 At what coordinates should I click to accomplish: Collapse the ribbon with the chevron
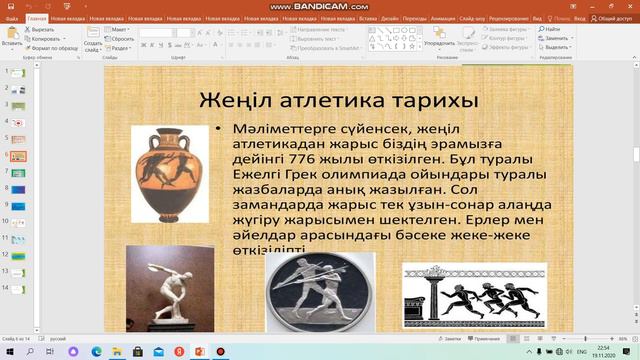(634, 58)
